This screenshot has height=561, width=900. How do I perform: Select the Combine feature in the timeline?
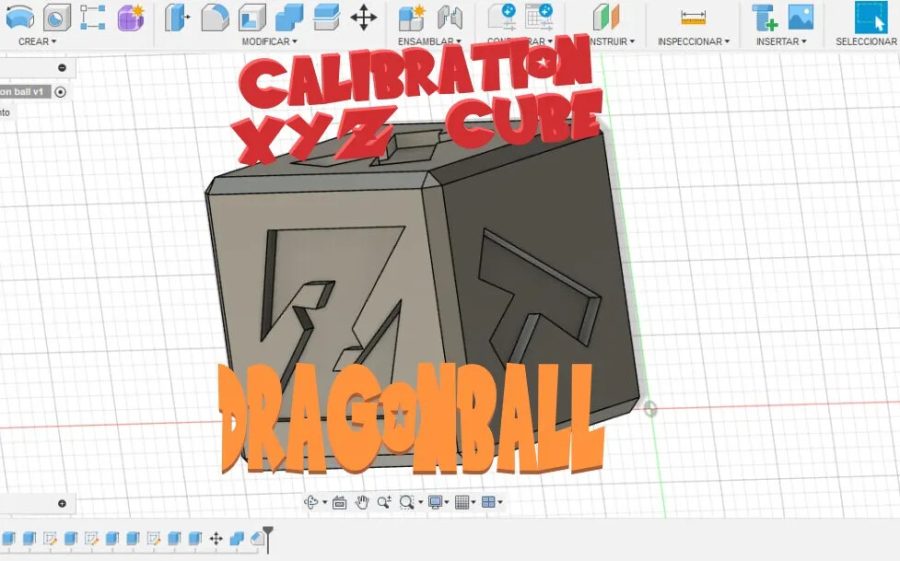click(236, 539)
